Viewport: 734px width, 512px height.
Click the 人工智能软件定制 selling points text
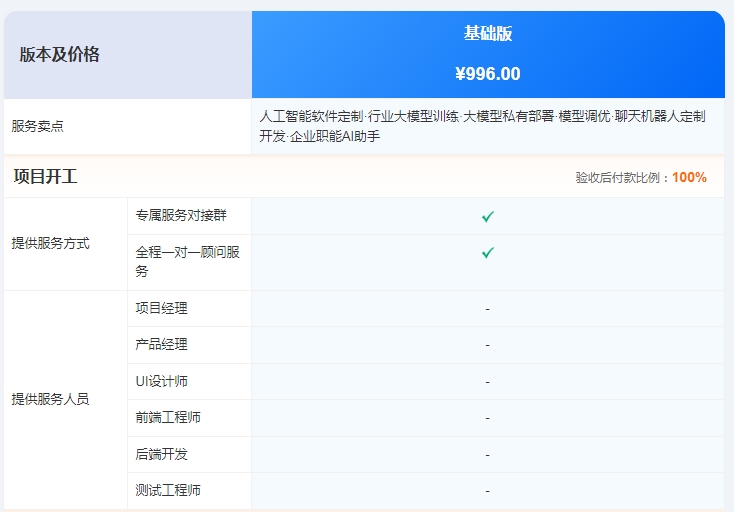pyautogui.click(x=483, y=126)
